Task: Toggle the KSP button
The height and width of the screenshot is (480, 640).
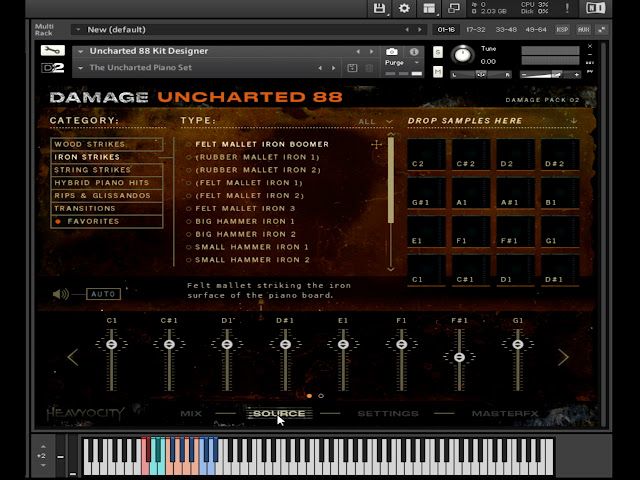Action: click(x=562, y=29)
